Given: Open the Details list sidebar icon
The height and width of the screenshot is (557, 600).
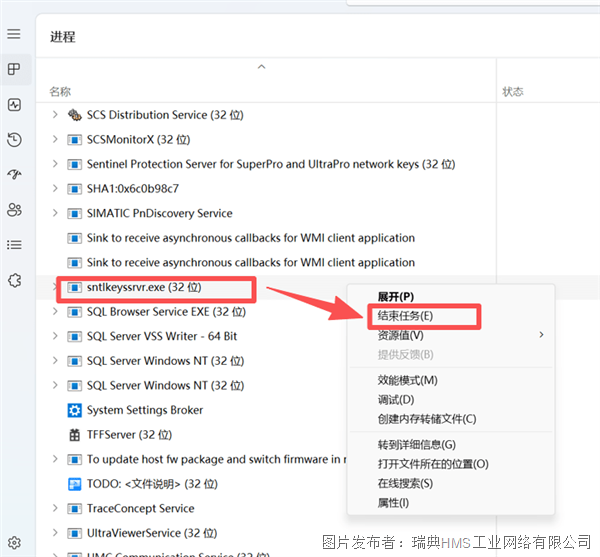Looking at the screenshot, I should [x=14, y=244].
